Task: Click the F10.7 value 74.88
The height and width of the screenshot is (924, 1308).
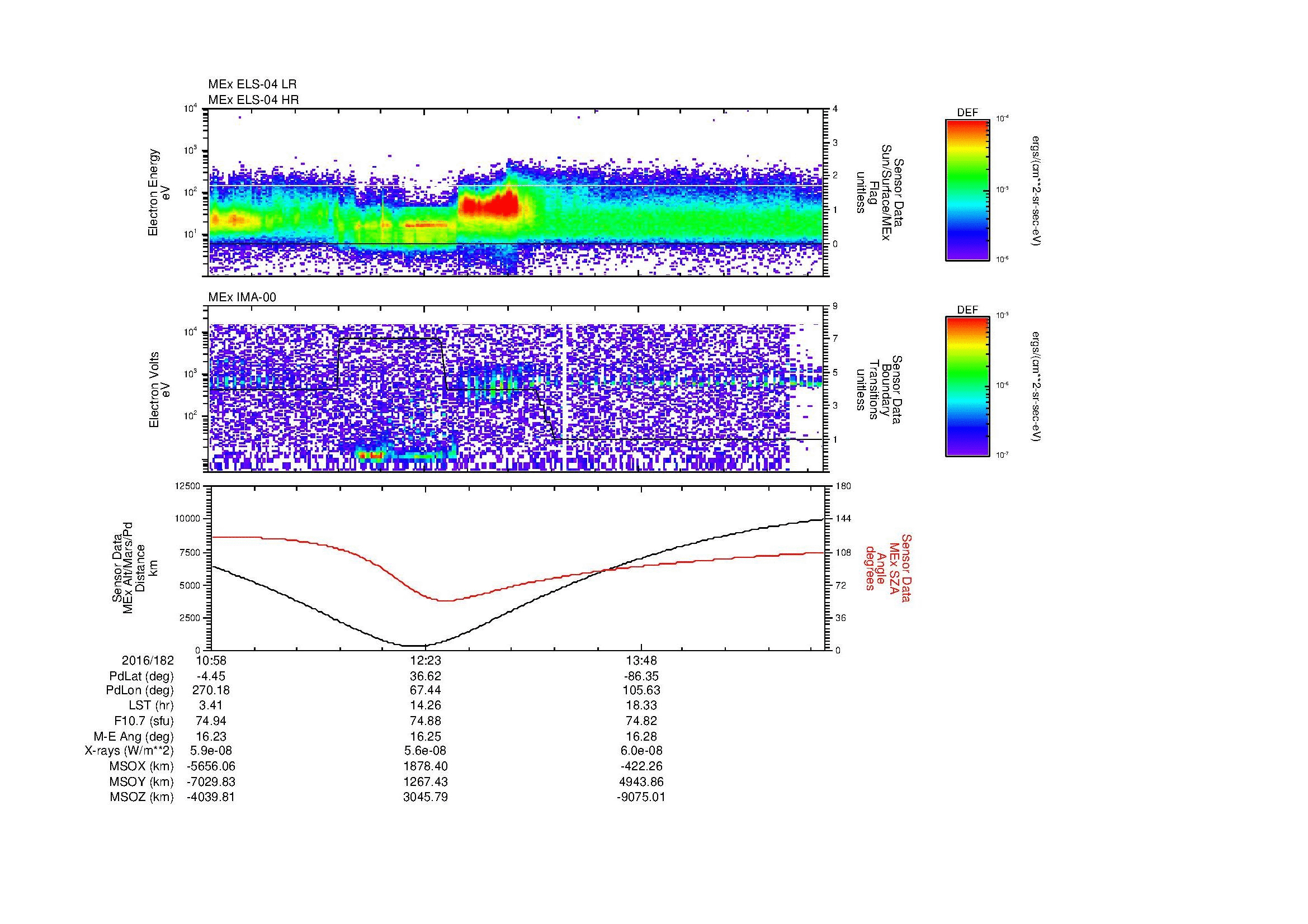Action: pyautogui.click(x=426, y=721)
